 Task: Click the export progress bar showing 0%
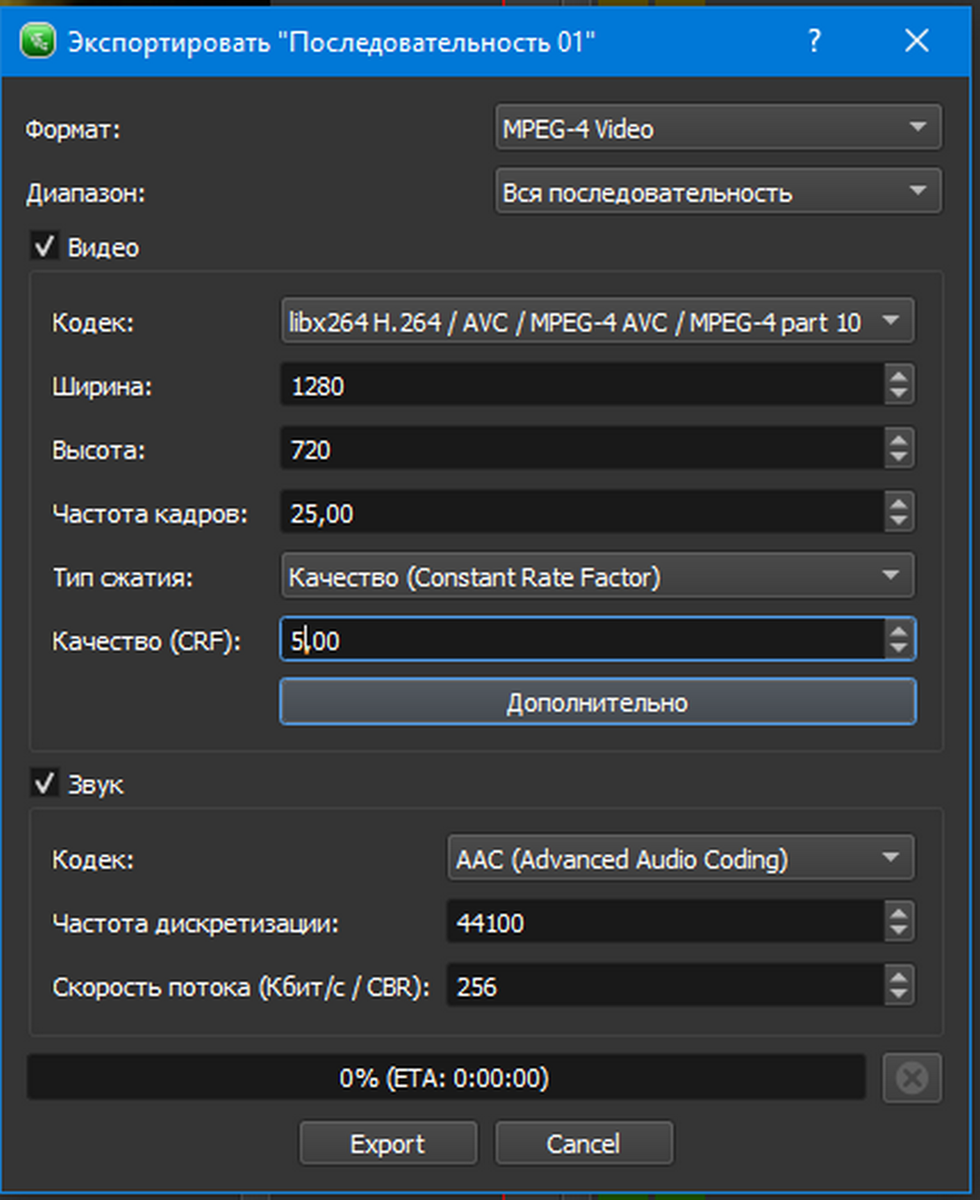tap(445, 1078)
